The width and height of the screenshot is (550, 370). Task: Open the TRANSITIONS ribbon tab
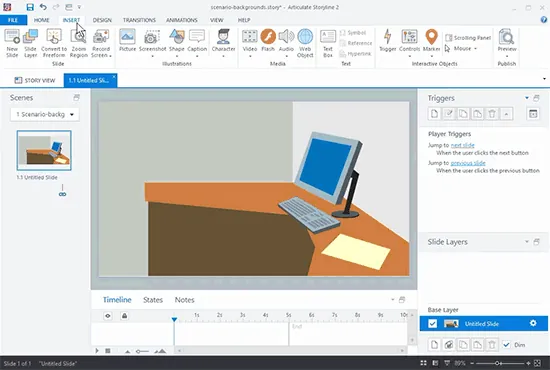pyautogui.click(x=139, y=20)
